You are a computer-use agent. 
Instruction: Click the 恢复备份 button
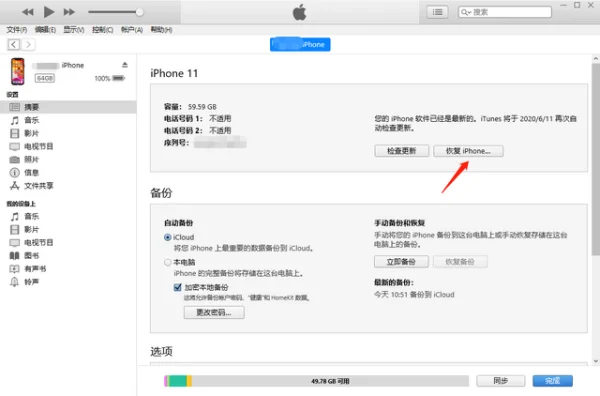coord(460,262)
